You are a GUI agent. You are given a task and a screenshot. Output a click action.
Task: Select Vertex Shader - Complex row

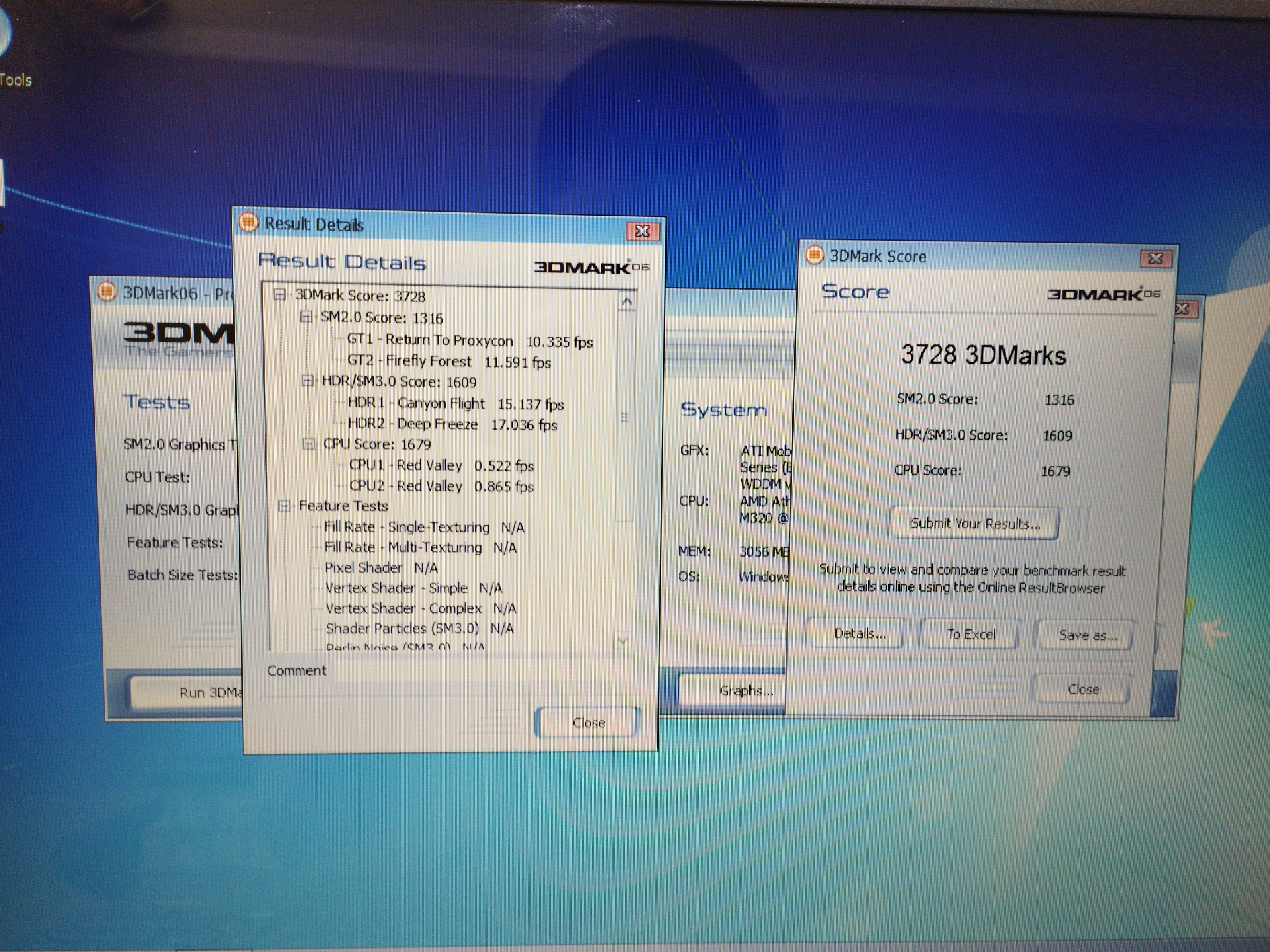421,608
